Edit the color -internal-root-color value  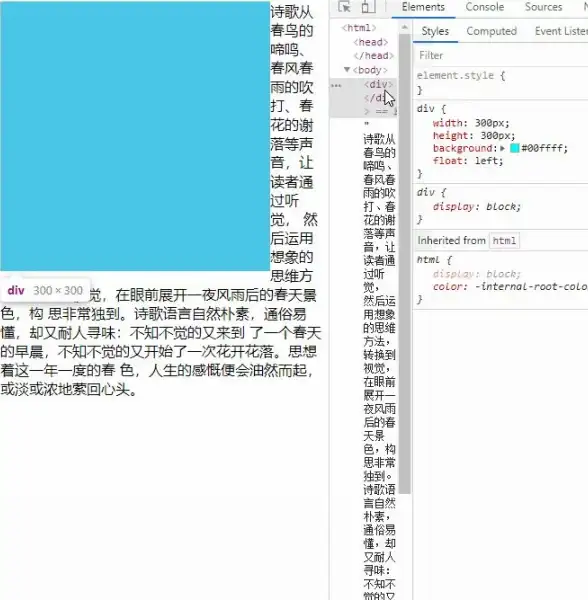pyautogui.click(x=531, y=287)
